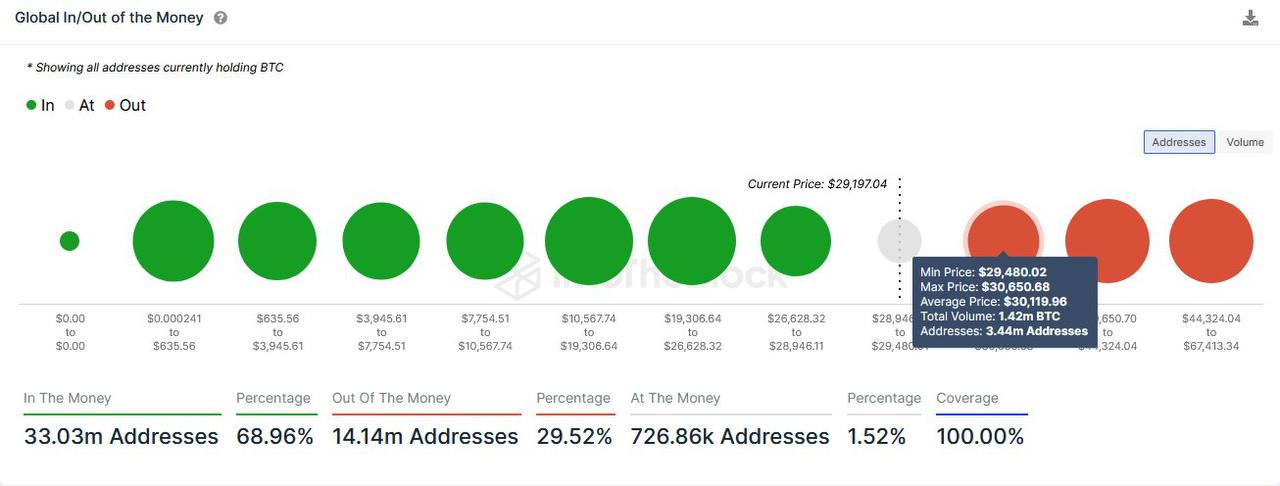1280x486 pixels.
Task: Select the small green $0.00 bubble
Action: click(69, 241)
